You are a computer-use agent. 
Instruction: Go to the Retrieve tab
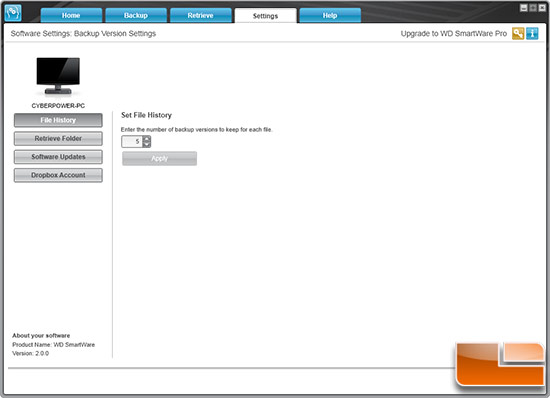201,15
